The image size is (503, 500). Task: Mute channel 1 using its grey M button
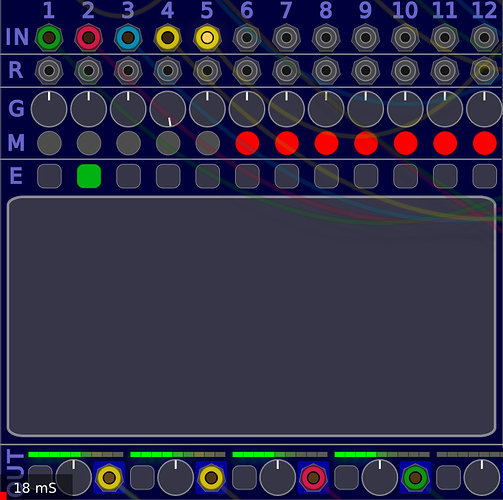(x=49, y=143)
